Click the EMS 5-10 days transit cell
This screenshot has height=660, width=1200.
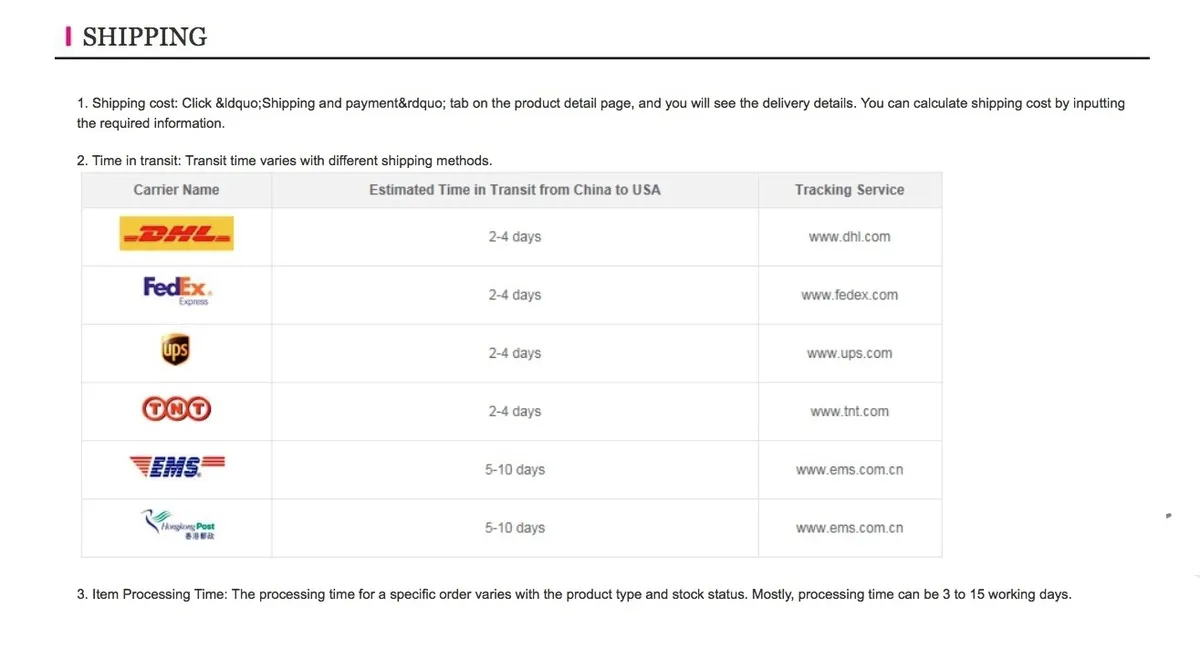pyautogui.click(x=514, y=469)
